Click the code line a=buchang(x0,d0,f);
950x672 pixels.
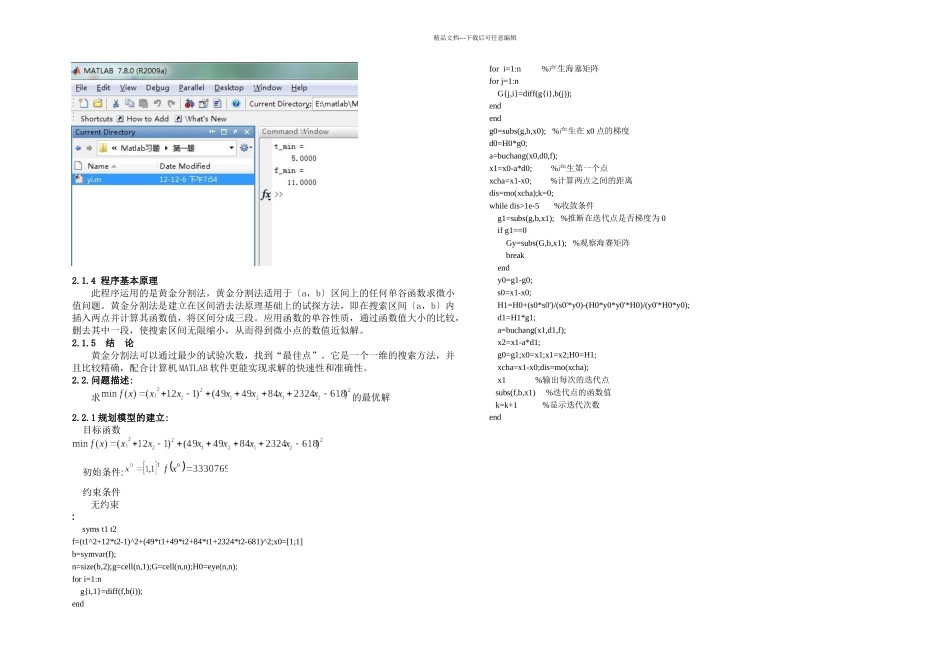point(523,156)
